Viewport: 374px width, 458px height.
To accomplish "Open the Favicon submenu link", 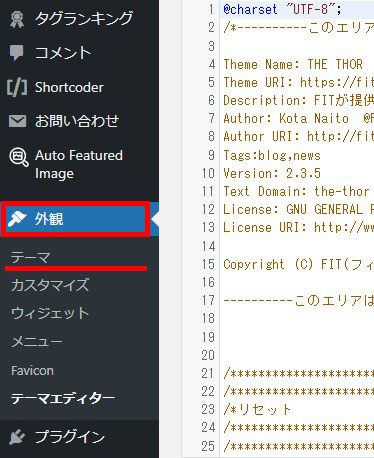I will [32, 371].
